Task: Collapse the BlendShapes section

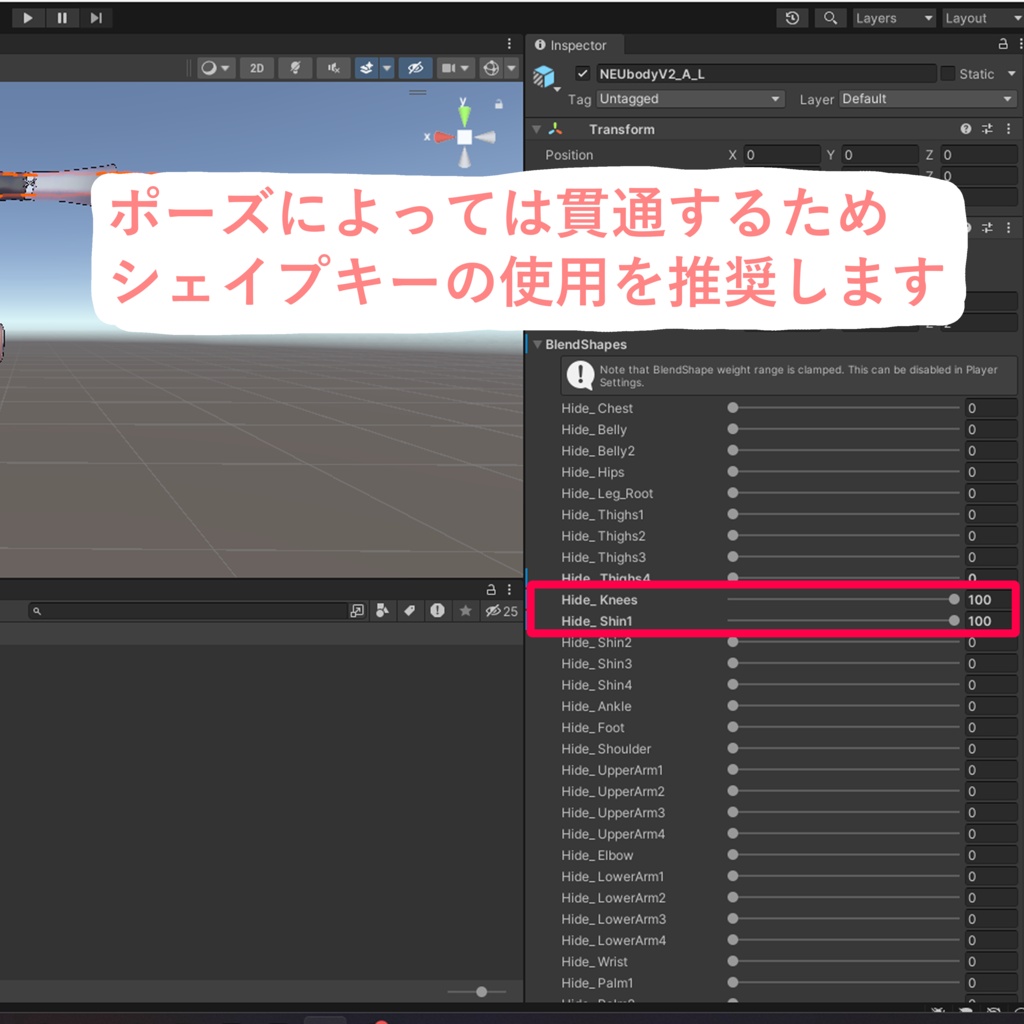Action: coord(537,344)
